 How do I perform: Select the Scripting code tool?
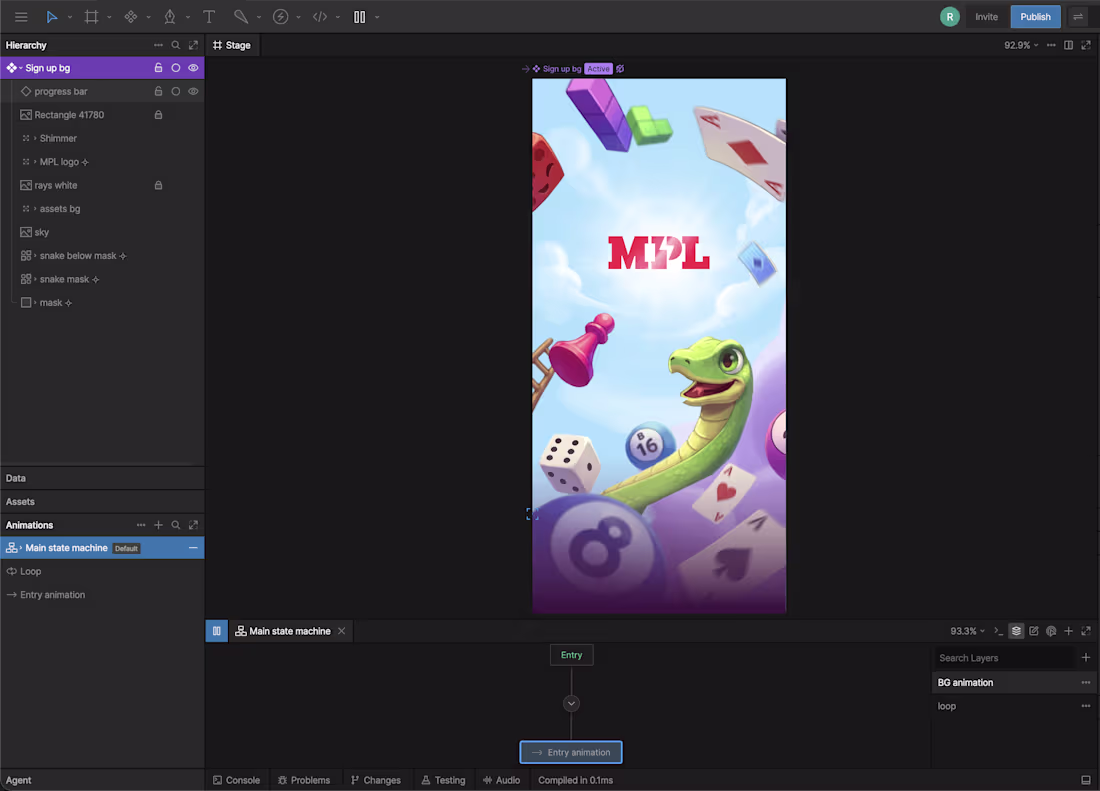tap(320, 17)
